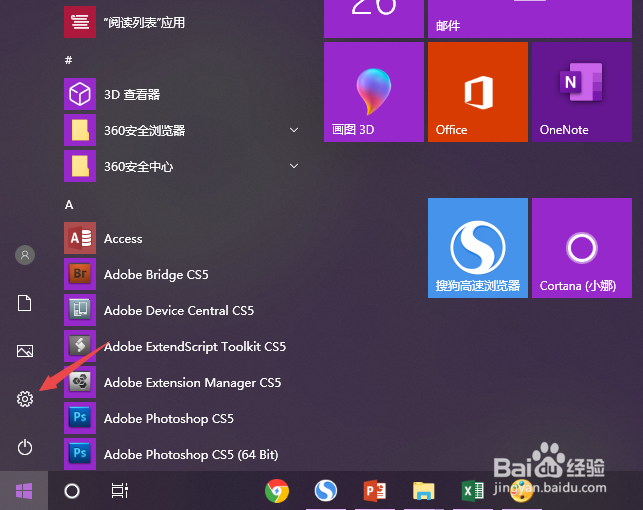Click the Access app icon

[x=80, y=238]
